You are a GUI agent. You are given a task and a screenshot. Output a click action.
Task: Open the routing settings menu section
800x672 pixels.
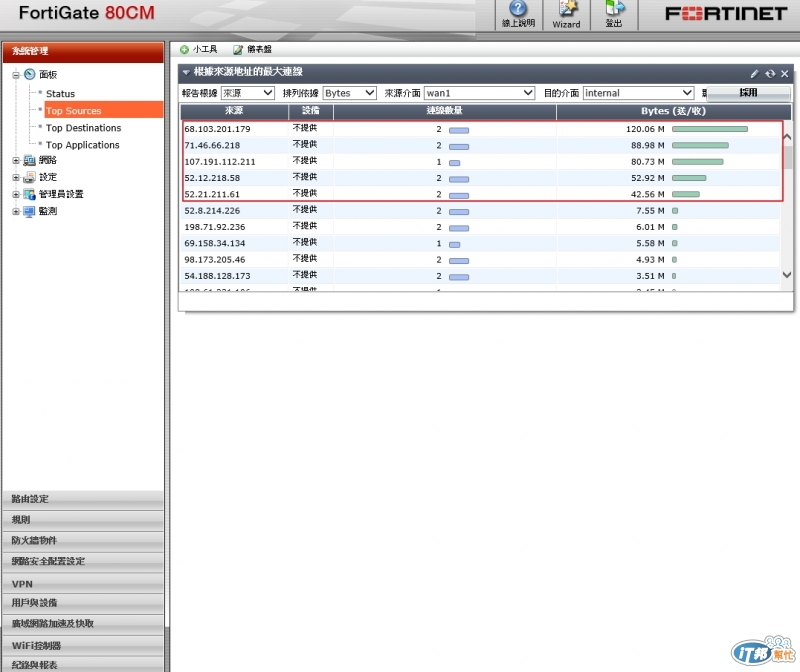[x=83, y=499]
